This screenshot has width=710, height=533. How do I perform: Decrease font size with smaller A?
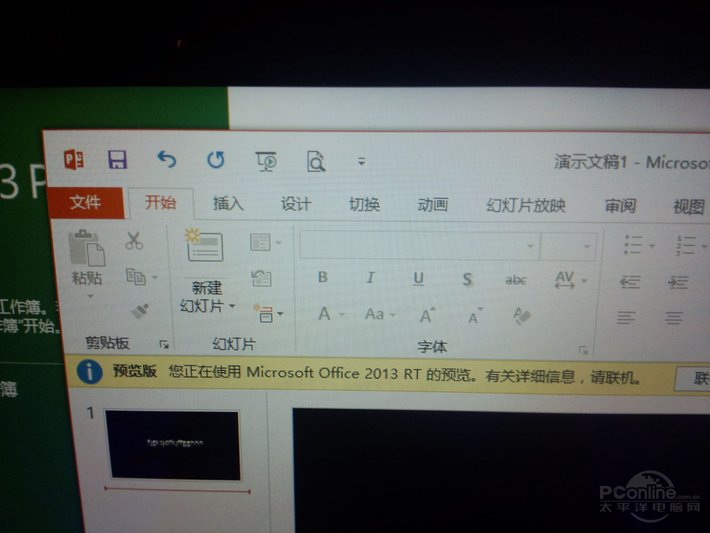point(475,316)
